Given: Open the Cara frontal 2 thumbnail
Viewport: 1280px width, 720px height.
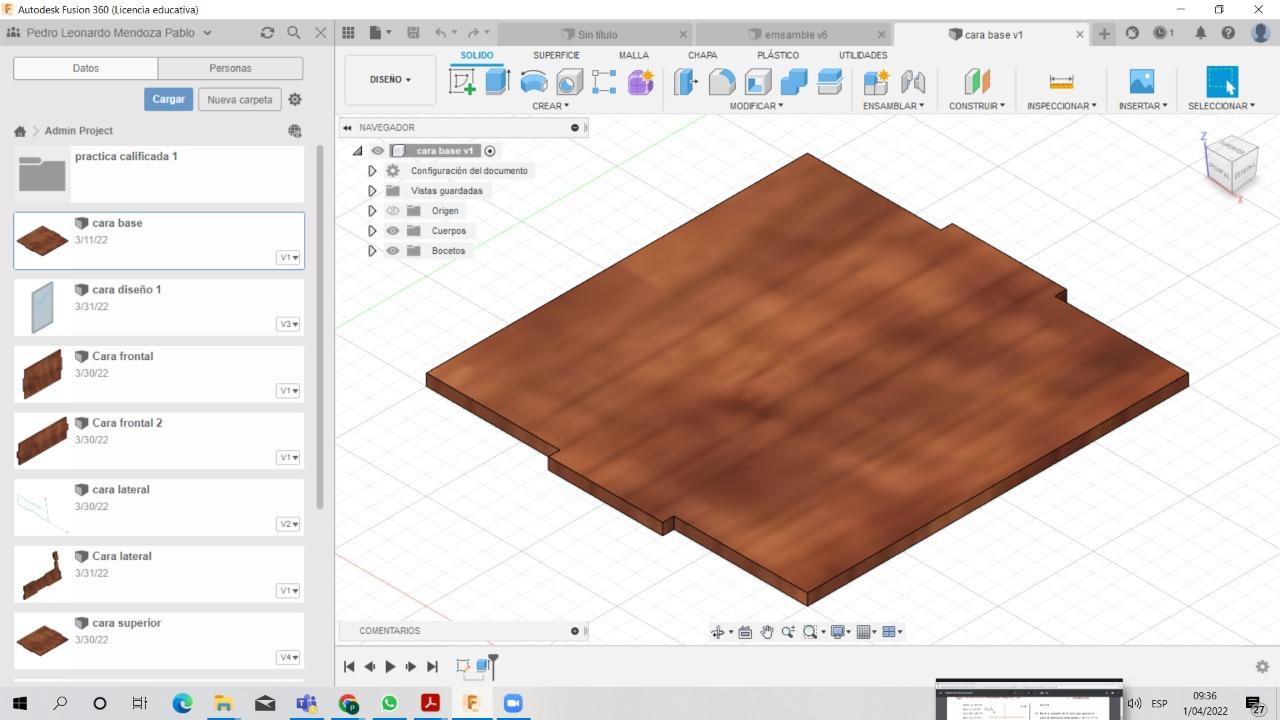Looking at the screenshot, I should [x=42, y=440].
